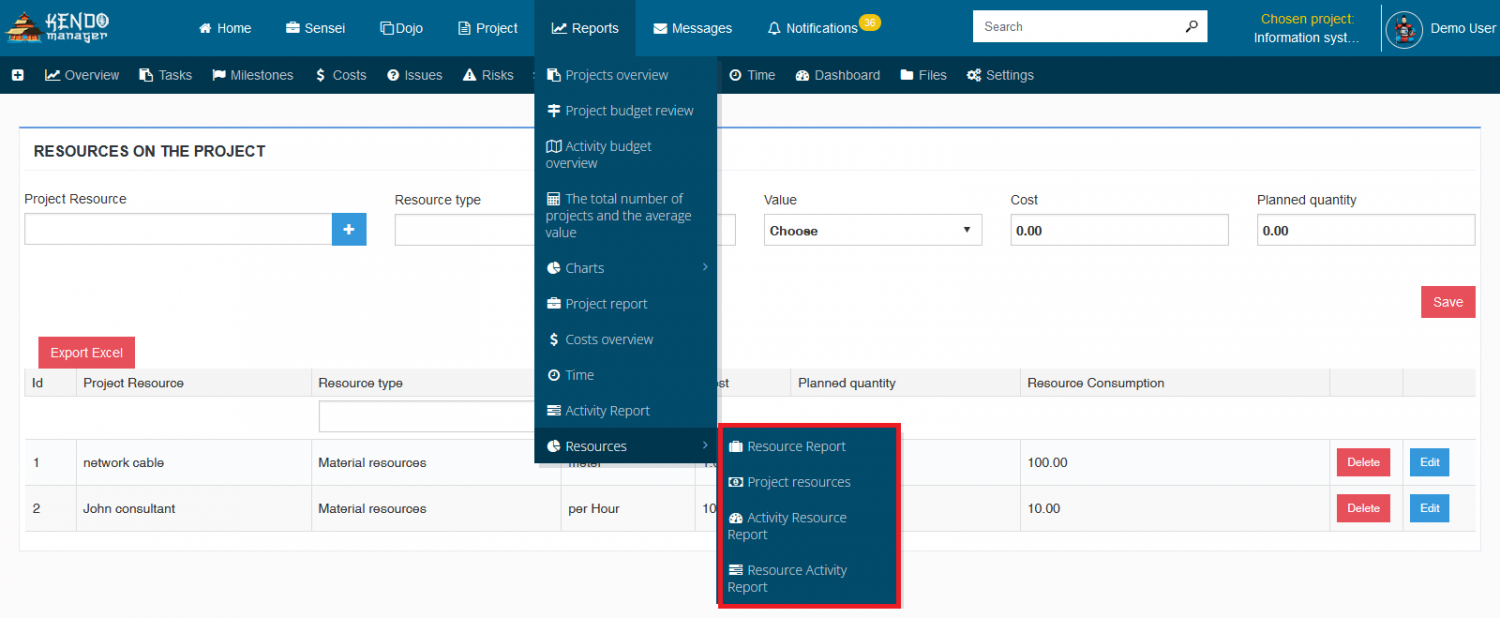Open project Settings gears item

(1000, 75)
